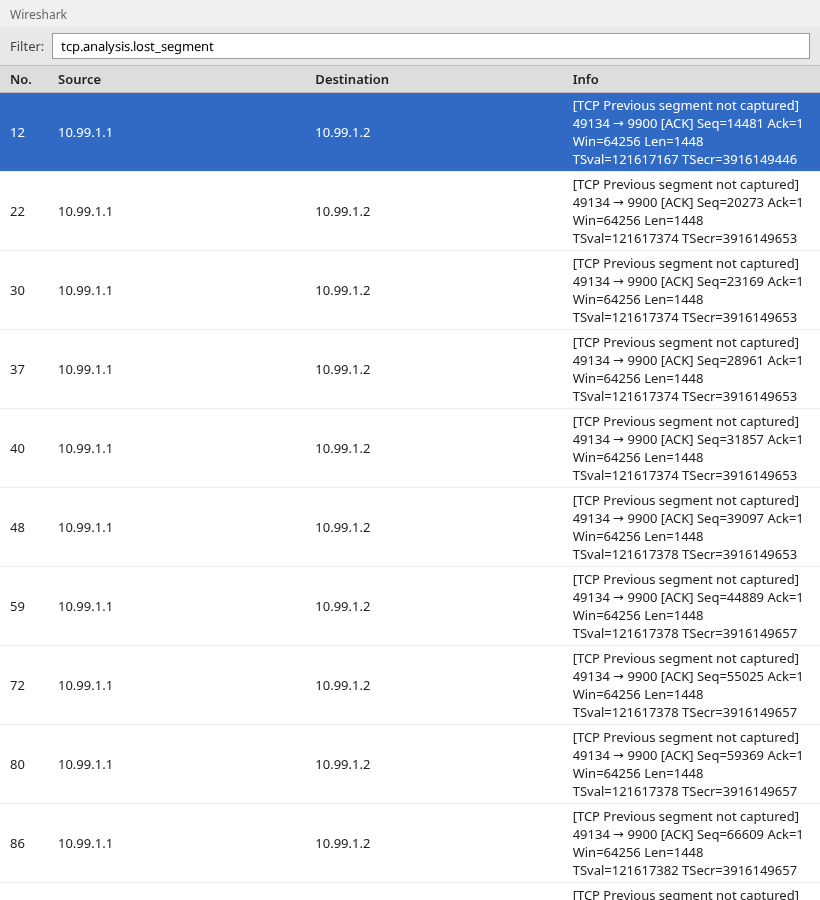Click info text with Seq=44889
The image size is (820, 900).
(x=687, y=607)
